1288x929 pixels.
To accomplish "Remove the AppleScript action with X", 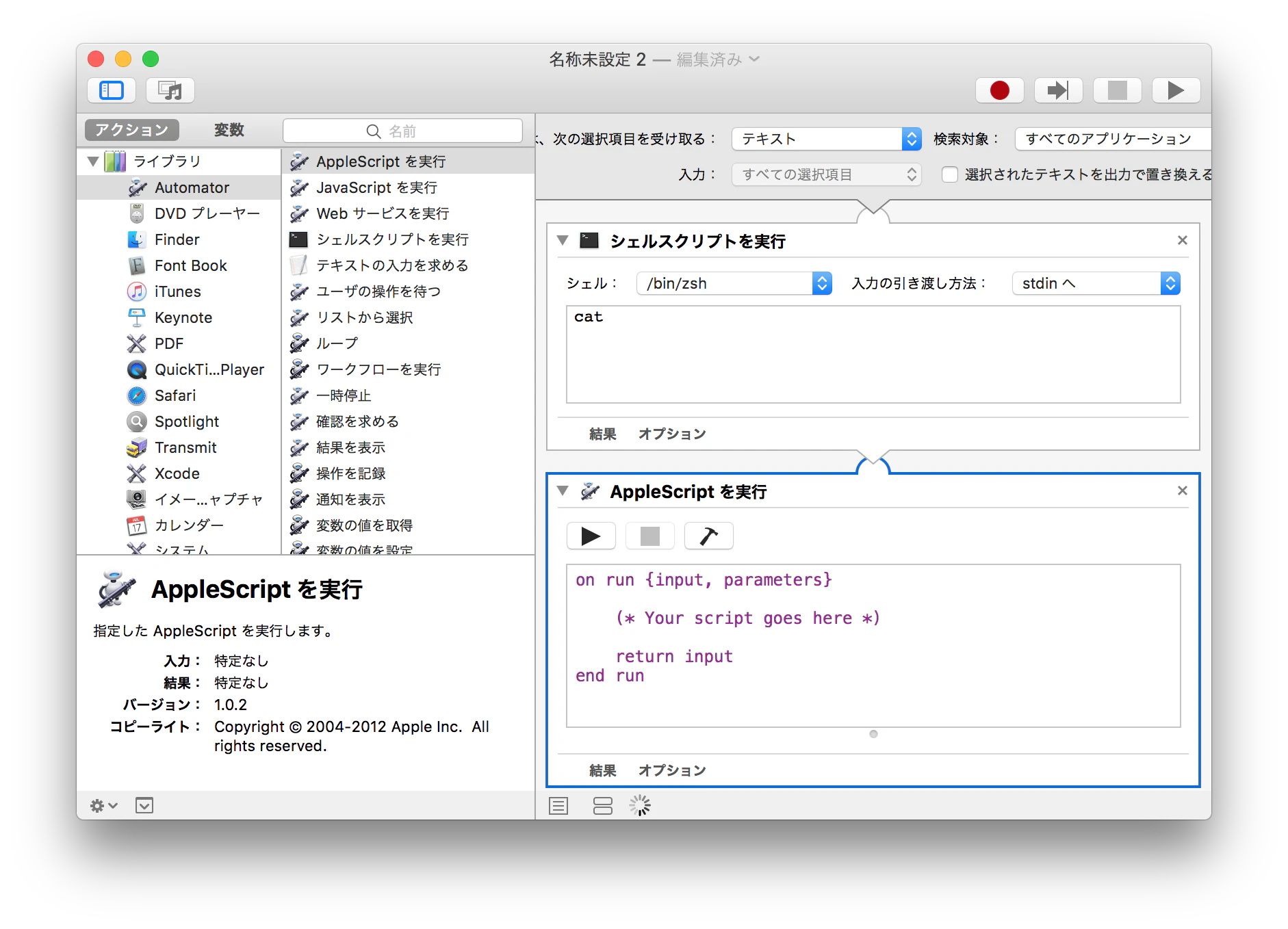I will [x=1182, y=490].
